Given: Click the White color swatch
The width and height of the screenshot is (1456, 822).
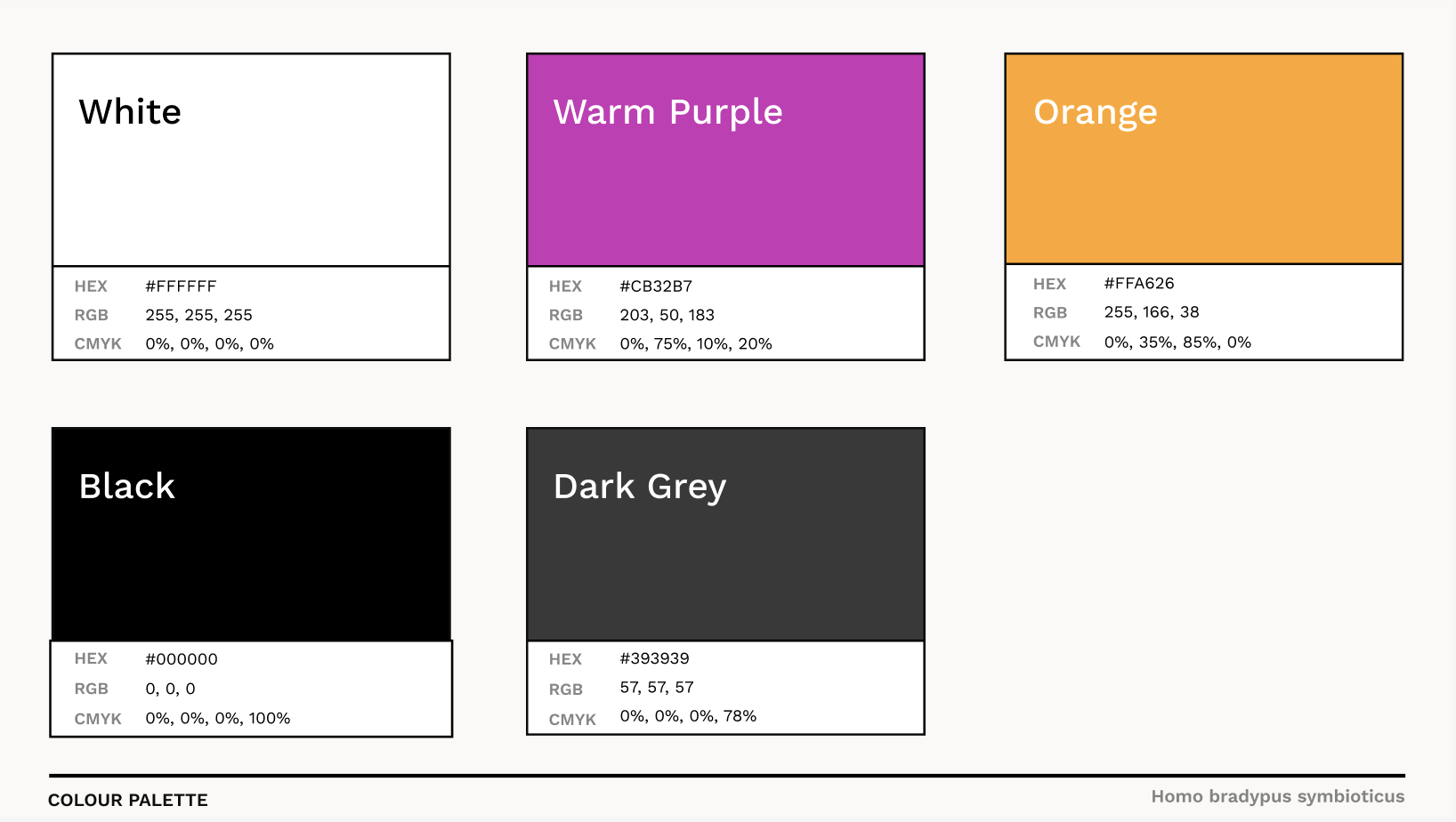Looking at the screenshot, I should coord(251,160).
